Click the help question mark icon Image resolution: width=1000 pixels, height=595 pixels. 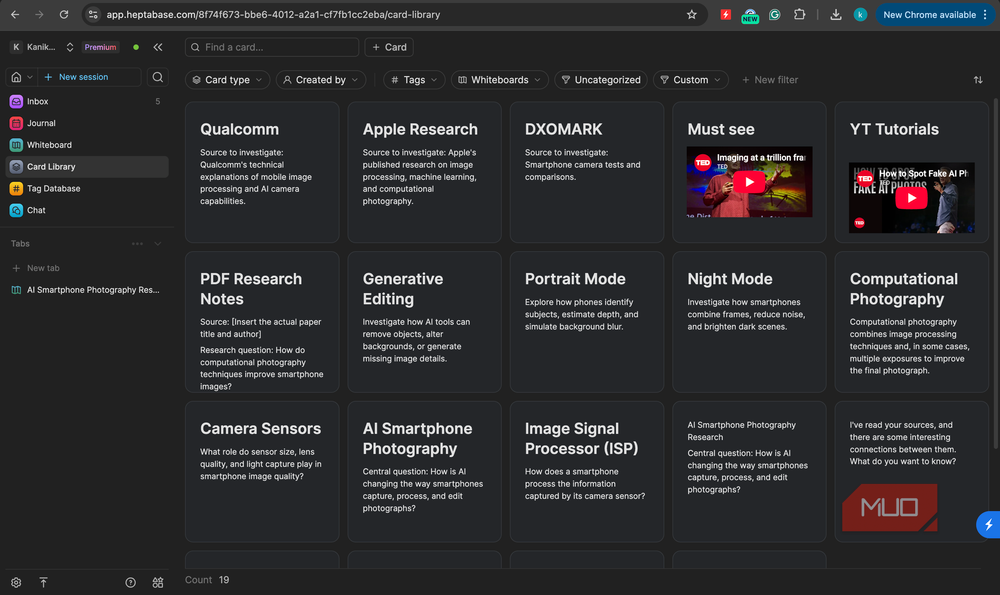(x=130, y=582)
